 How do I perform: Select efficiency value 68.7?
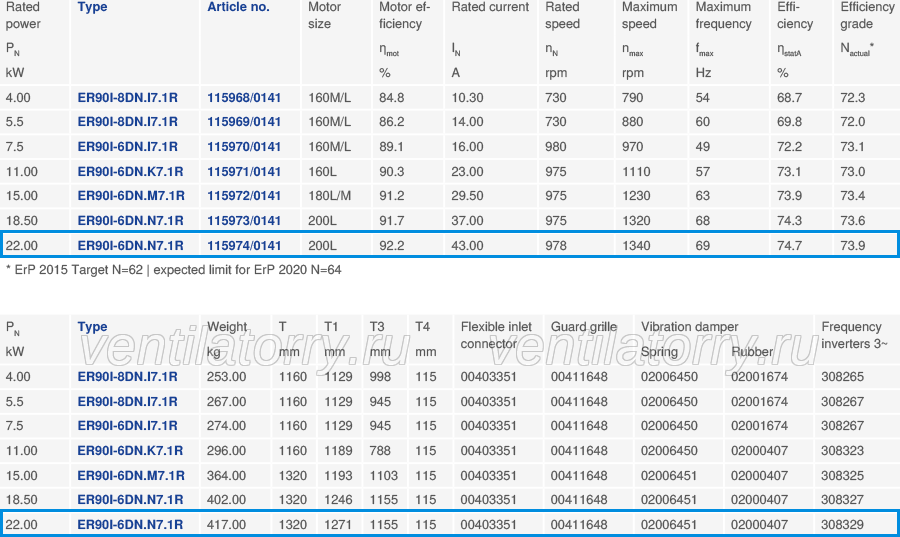point(789,98)
